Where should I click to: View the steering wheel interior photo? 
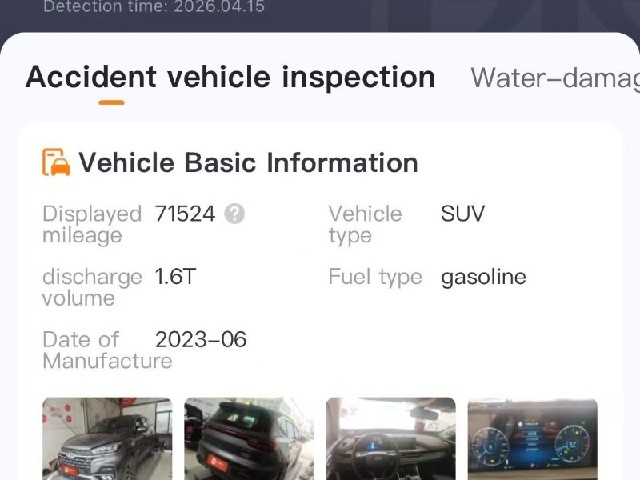coord(391,439)
